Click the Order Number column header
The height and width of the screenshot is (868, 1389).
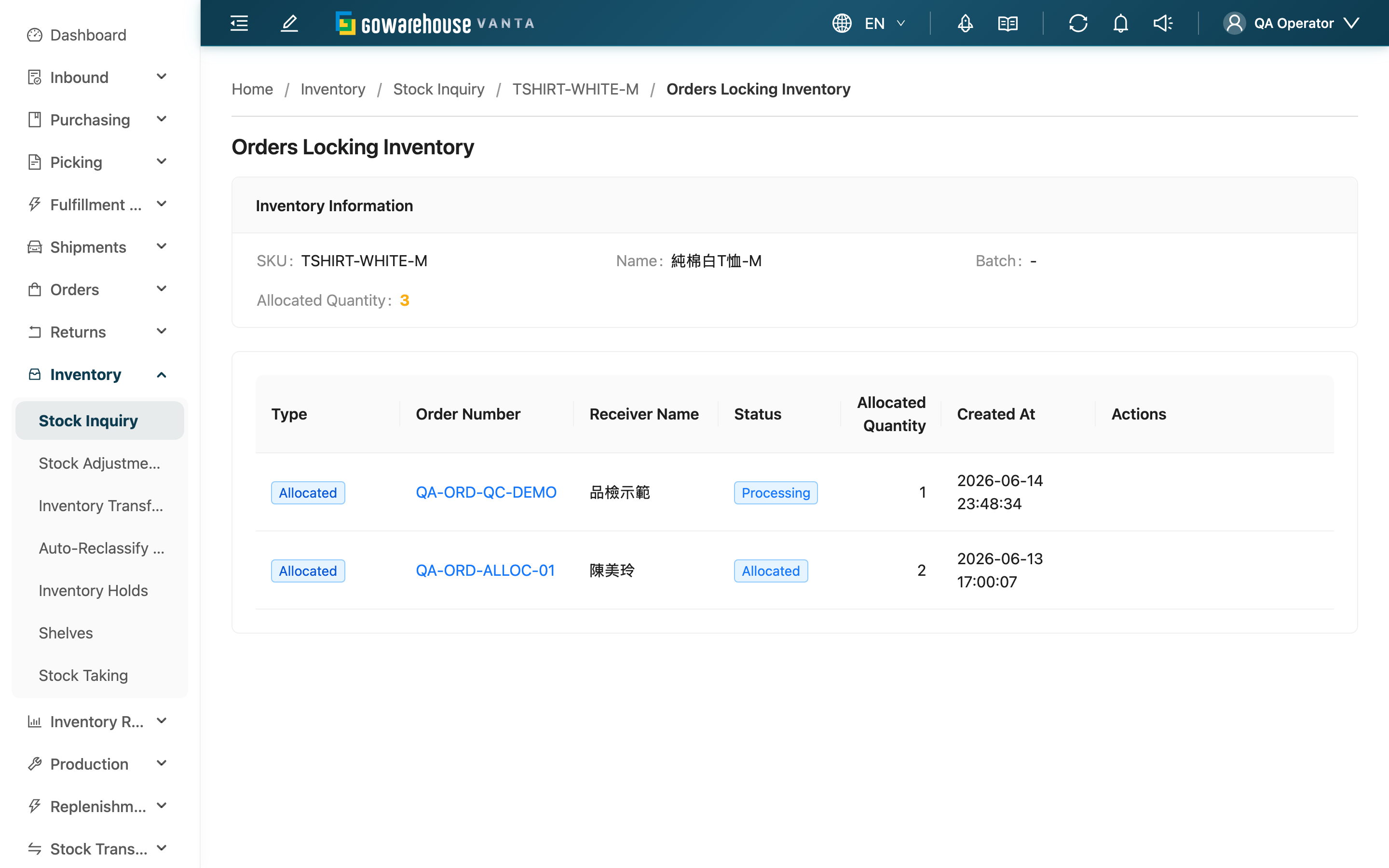(x=468, y=414)
